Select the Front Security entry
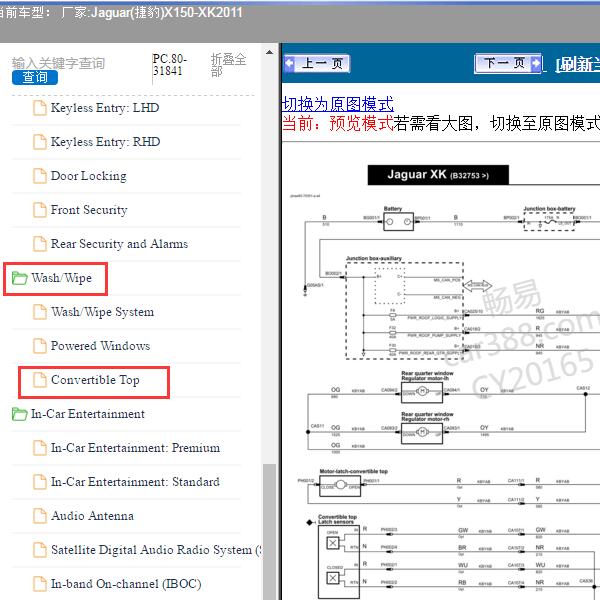This screenshot has height=600, width=600. coord(89,210)
